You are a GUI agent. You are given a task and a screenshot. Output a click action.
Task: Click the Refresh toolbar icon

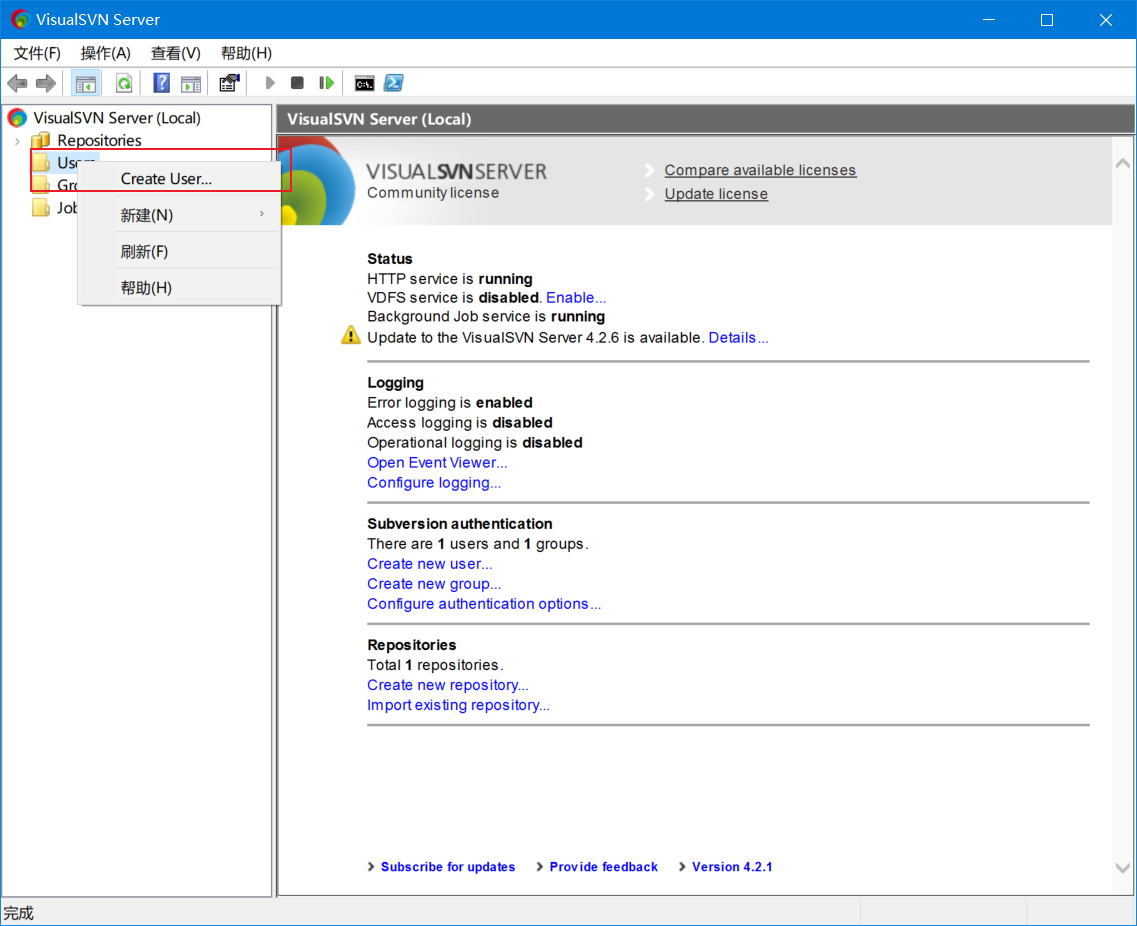tap(124, 83)
